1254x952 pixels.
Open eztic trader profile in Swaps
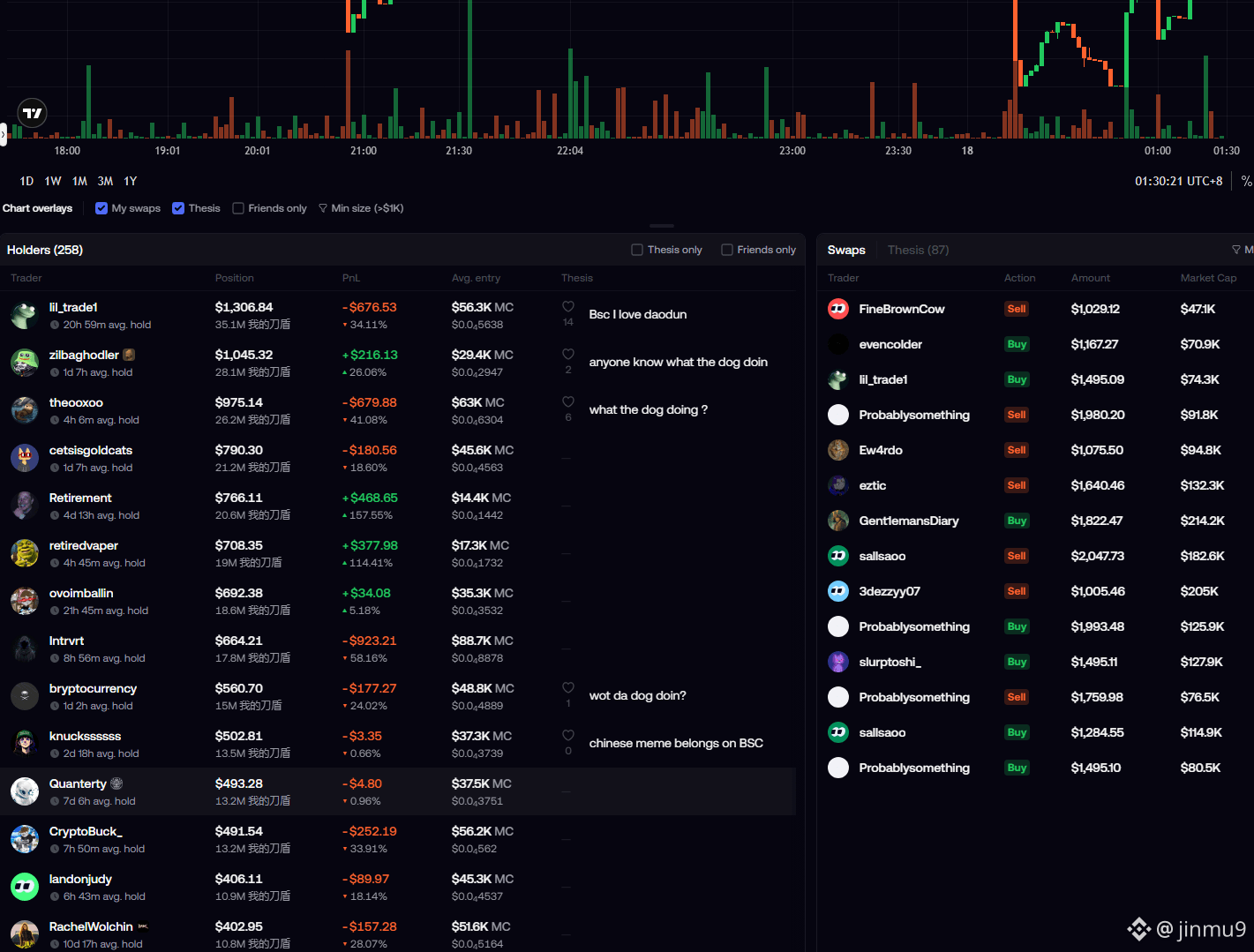tap(873, 485)
